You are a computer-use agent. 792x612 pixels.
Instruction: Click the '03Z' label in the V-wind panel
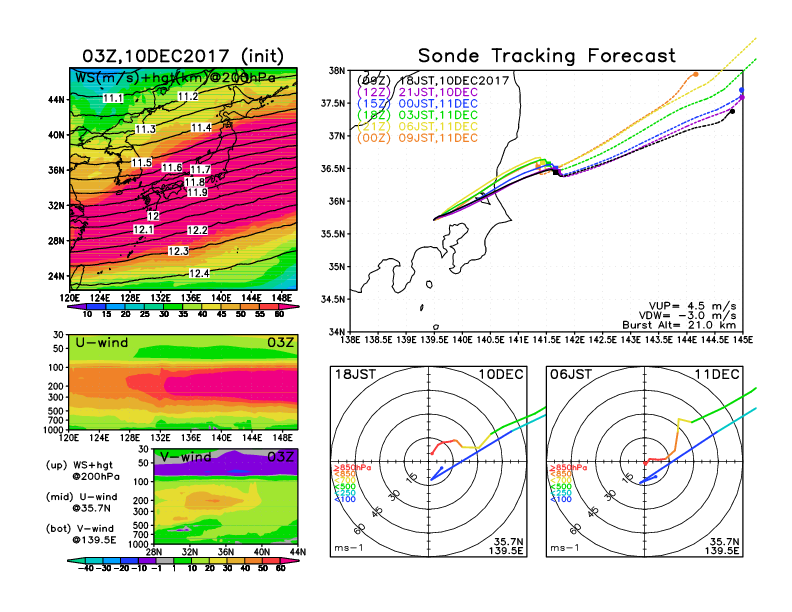pos(281,457)
